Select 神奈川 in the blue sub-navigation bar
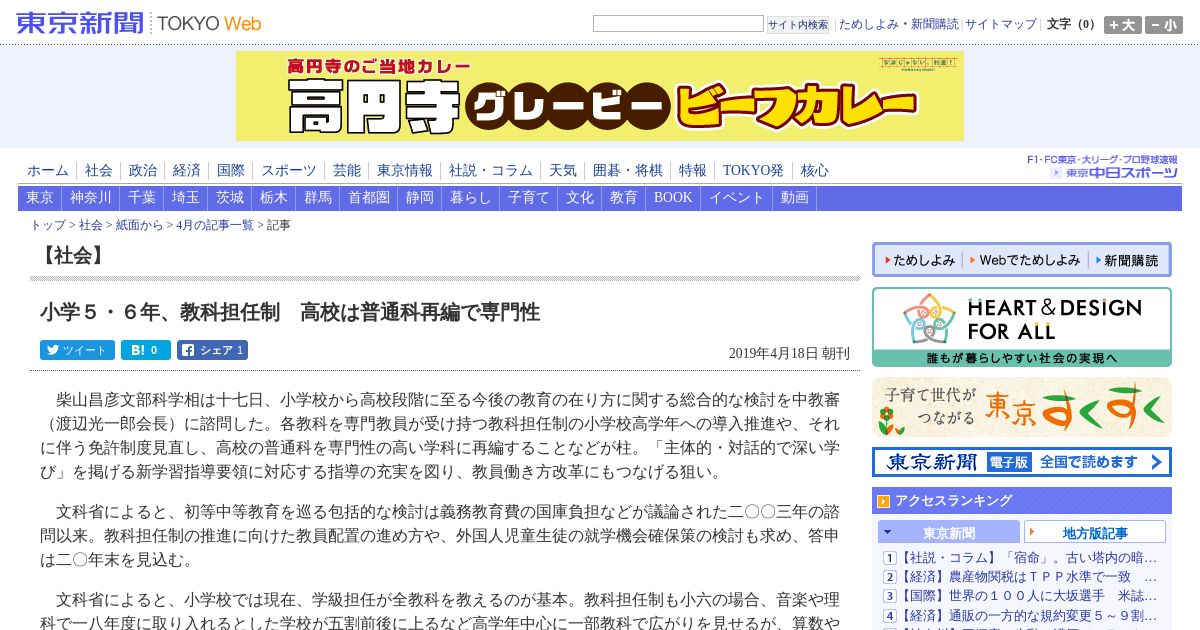 click(x=90, y=198)
